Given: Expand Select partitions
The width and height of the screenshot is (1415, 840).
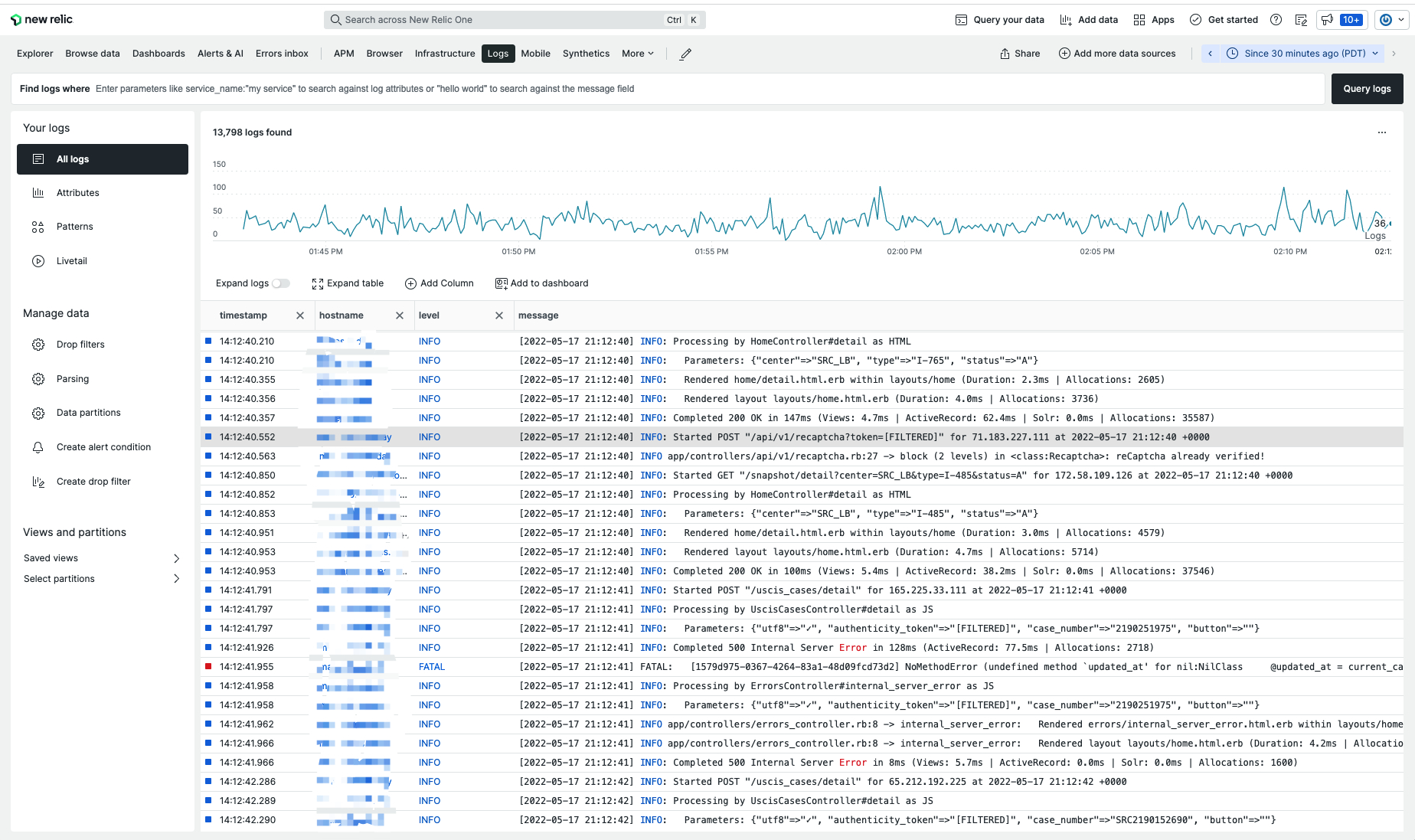Looking at the screenshot, I should 103,579.
